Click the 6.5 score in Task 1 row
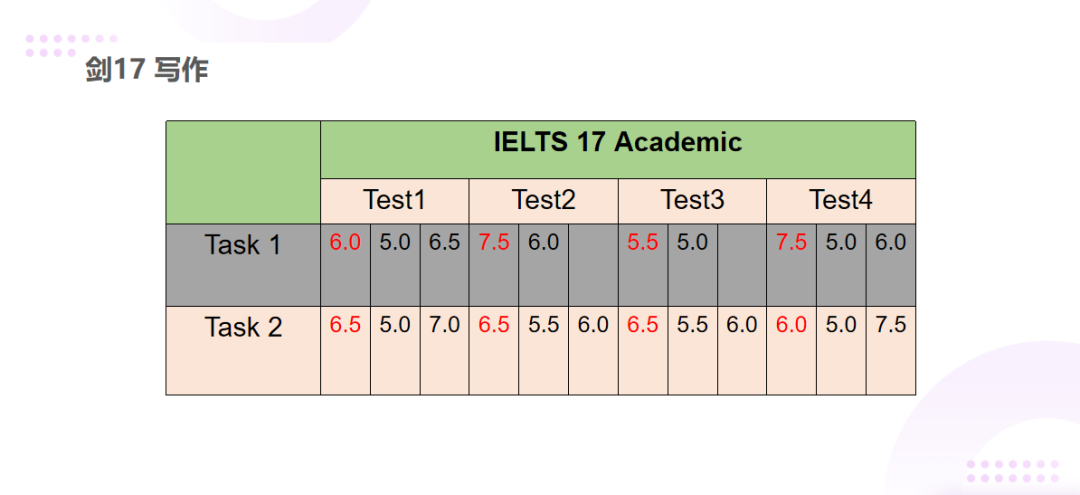1080x495 pixels. tap(444, 242)
